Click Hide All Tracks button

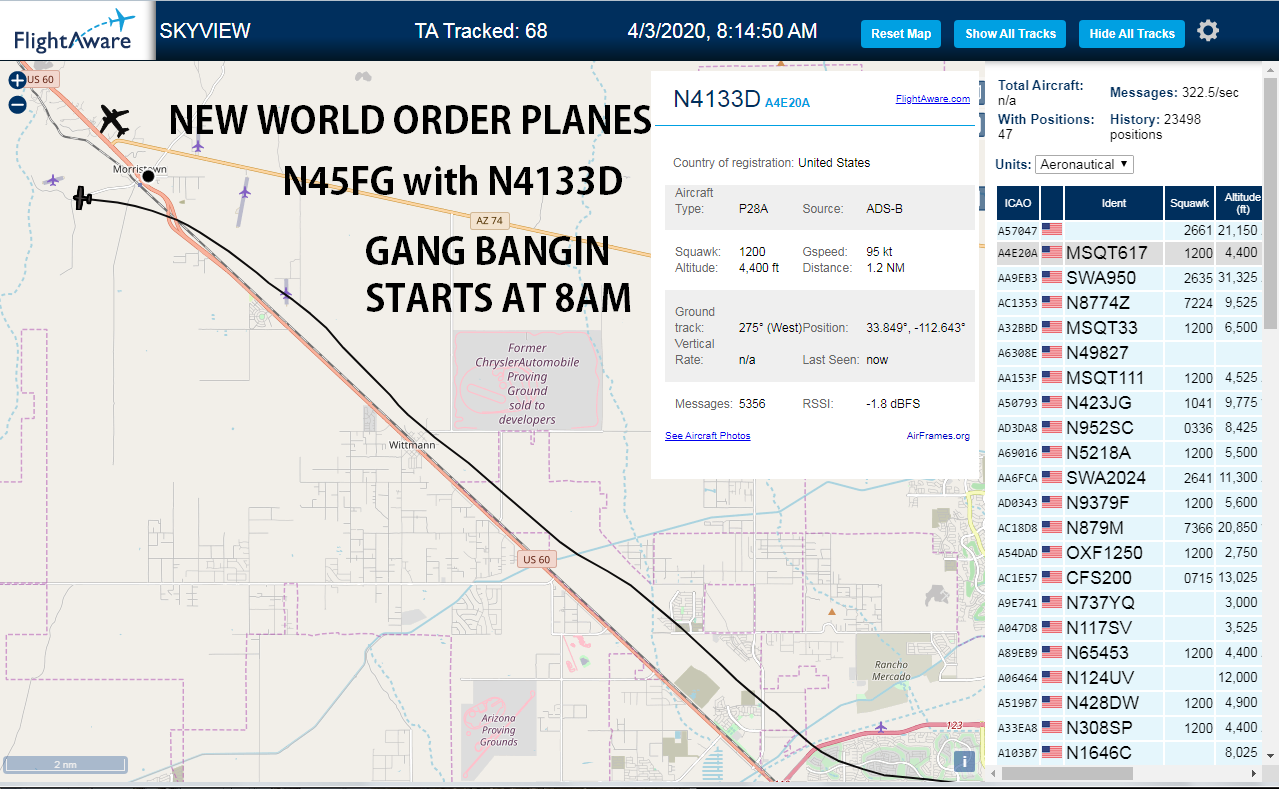(1132, 34)
